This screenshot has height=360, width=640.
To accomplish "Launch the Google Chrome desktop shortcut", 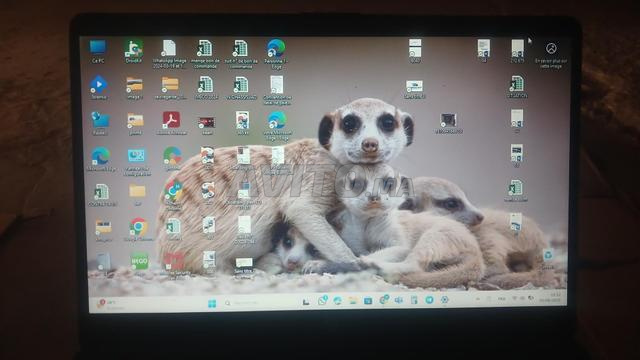I will point(138,229).
